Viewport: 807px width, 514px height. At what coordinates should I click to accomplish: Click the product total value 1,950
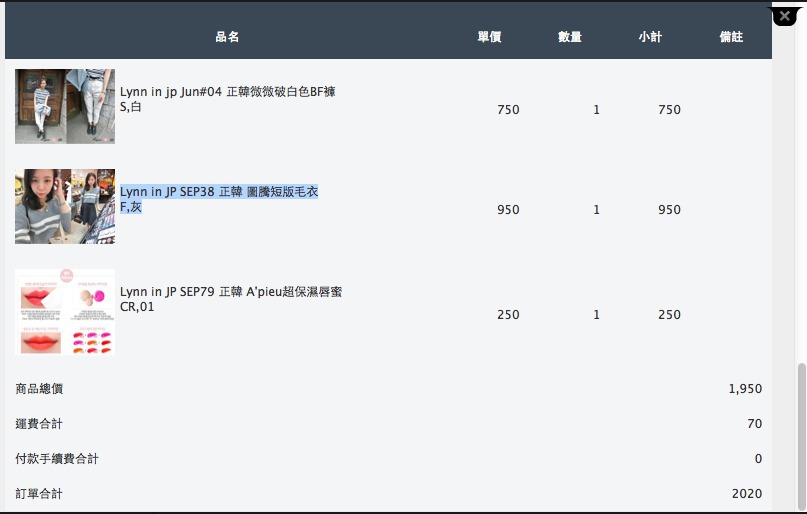coord(745,388)
